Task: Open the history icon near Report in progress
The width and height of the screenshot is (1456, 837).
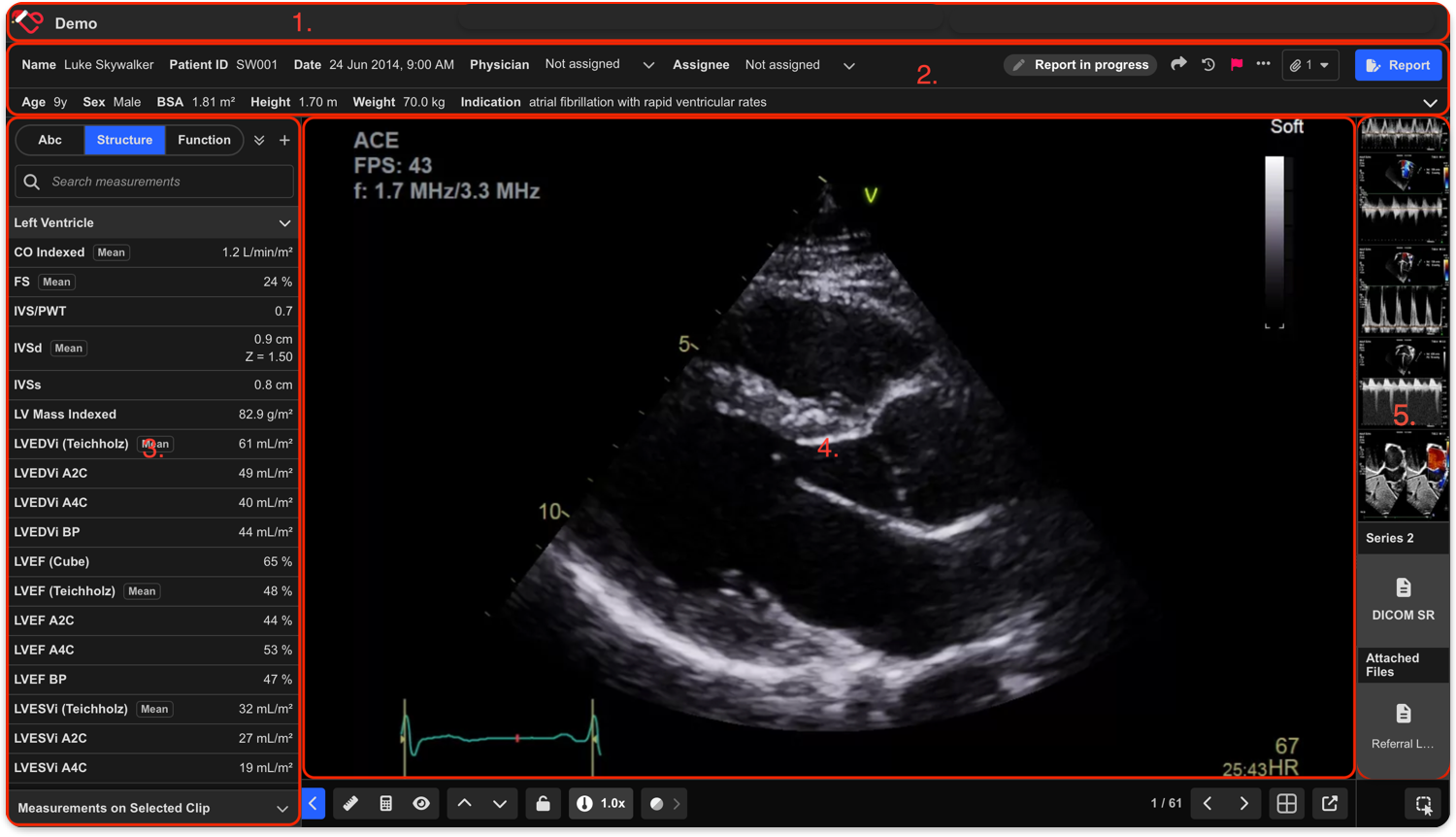Action: [x=1208, y=65]
